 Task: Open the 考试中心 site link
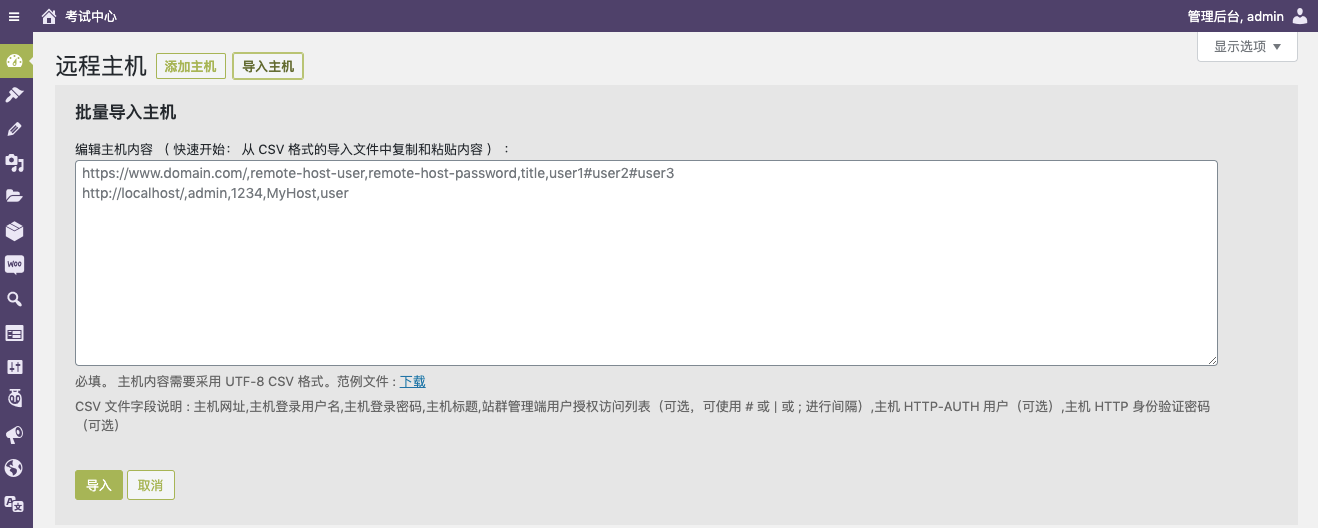click(91, 16)
